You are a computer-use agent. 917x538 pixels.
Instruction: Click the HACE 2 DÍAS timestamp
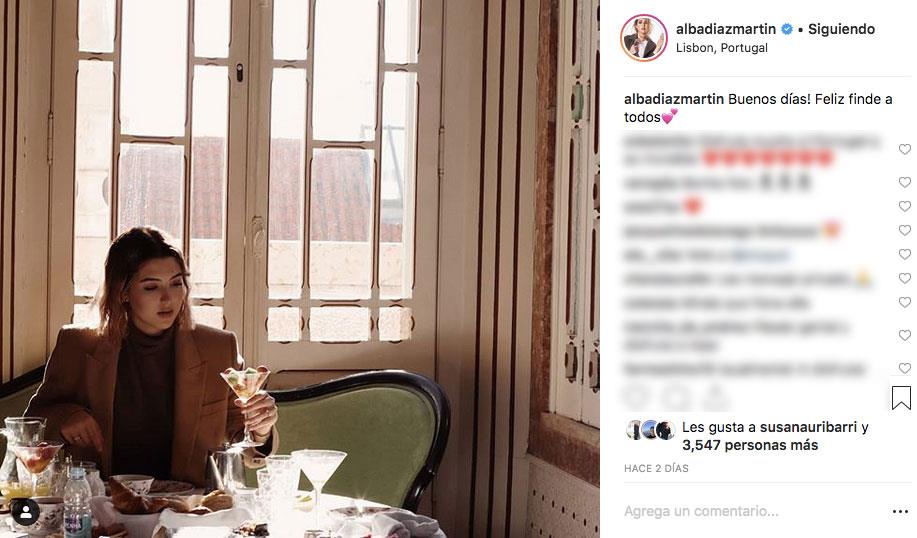tap(656, 468)
